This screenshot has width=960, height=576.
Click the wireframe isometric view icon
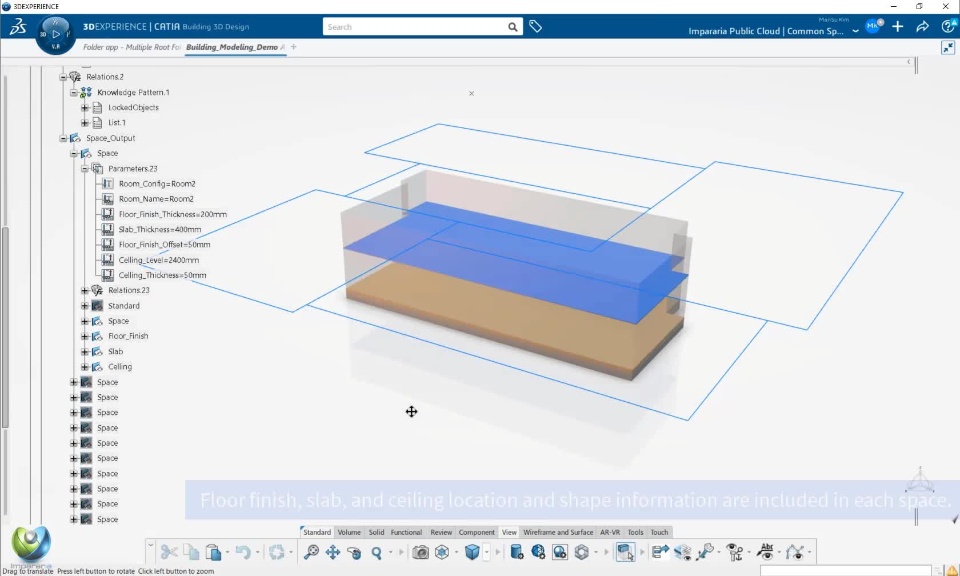pos(442,552)
